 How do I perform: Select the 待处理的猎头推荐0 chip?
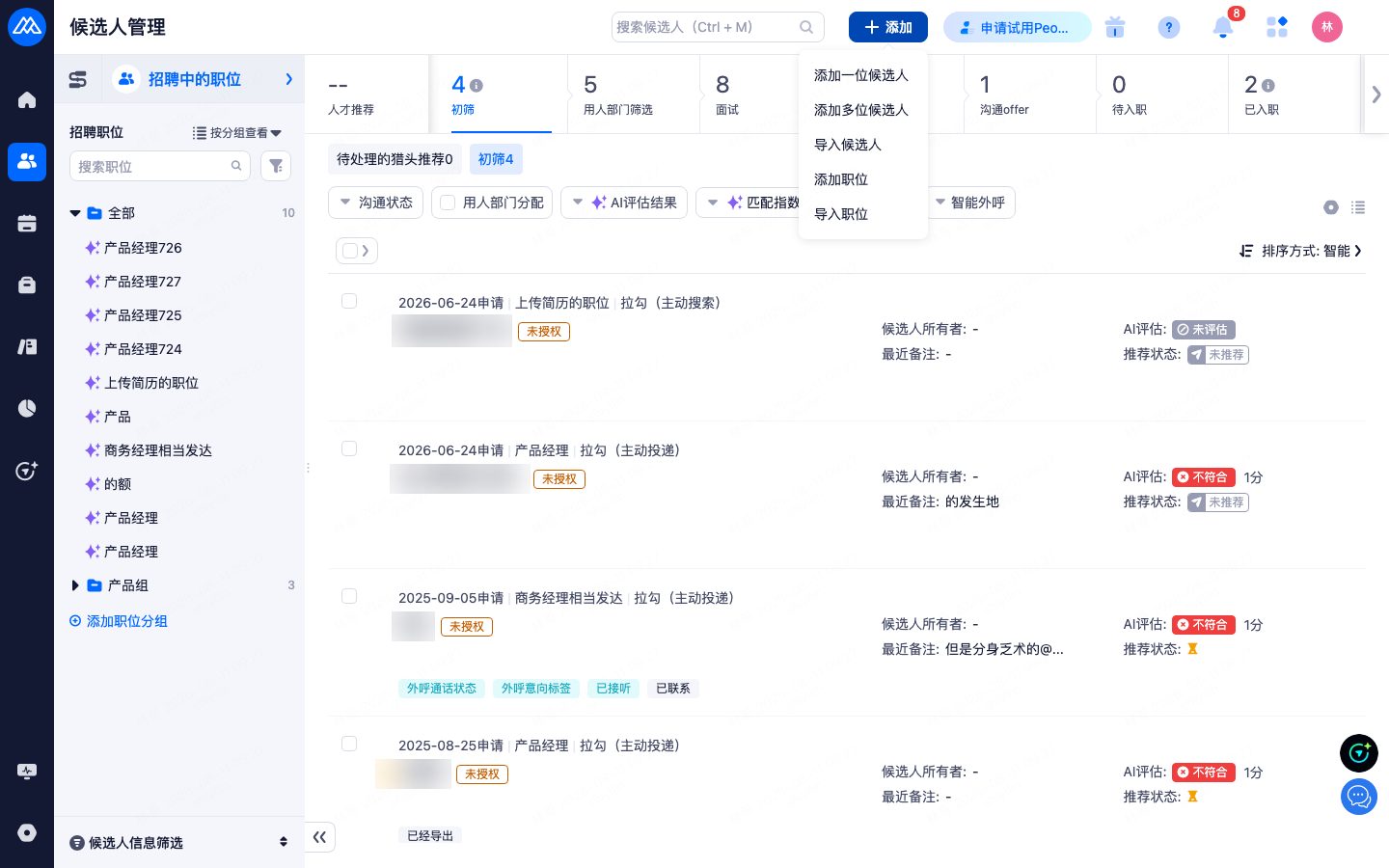[395, 159]
